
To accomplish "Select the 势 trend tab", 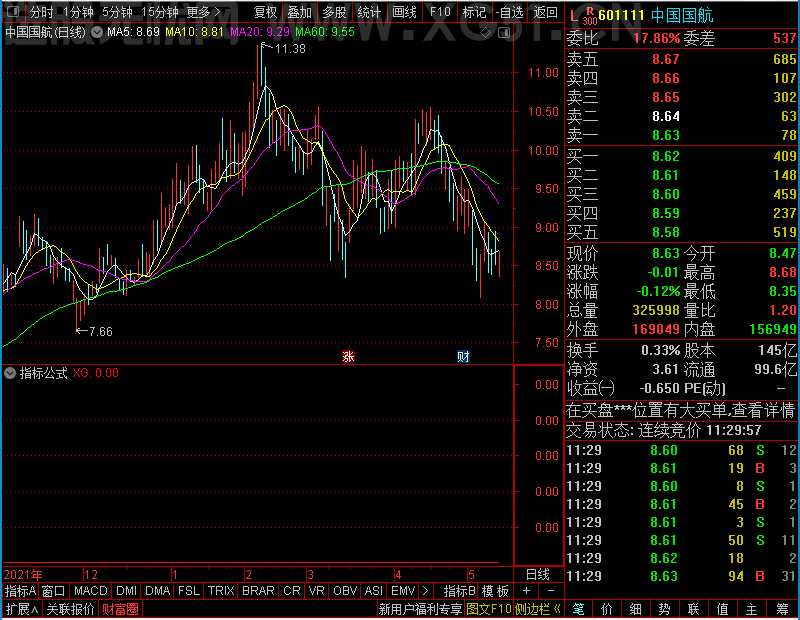I will pos(664,609).
